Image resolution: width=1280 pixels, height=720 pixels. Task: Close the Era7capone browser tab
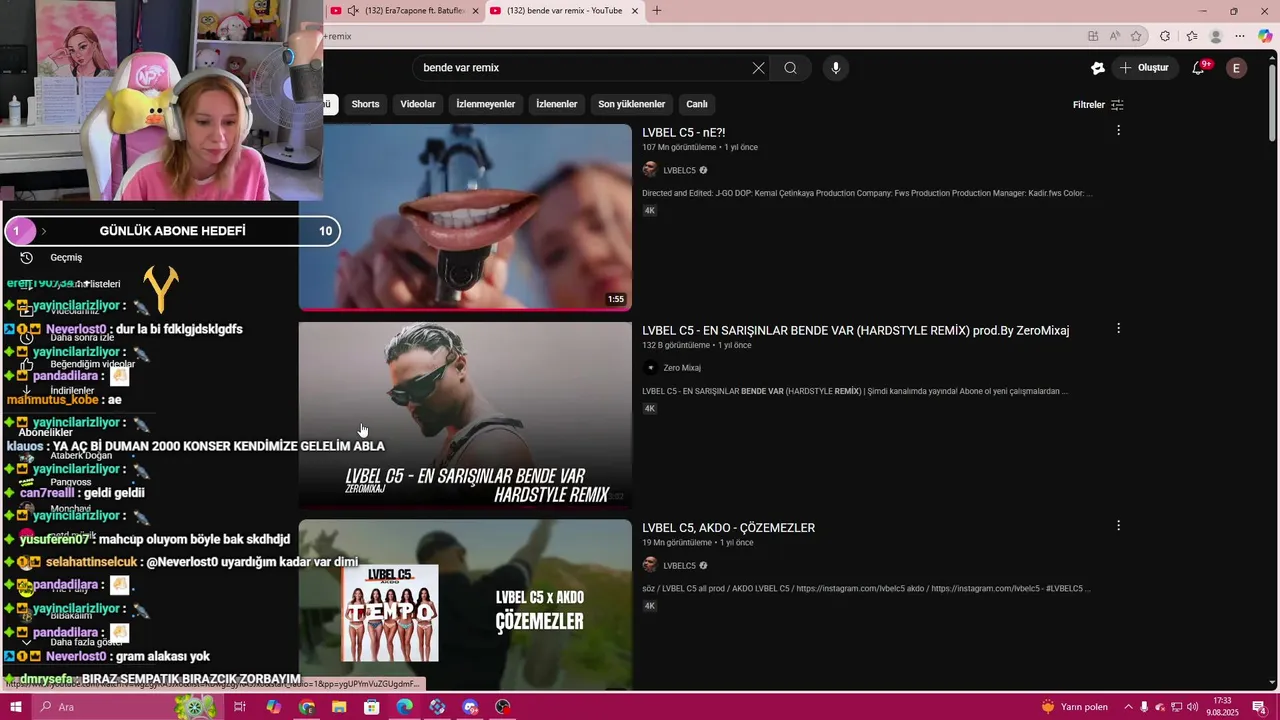click(x=475, y=11)
